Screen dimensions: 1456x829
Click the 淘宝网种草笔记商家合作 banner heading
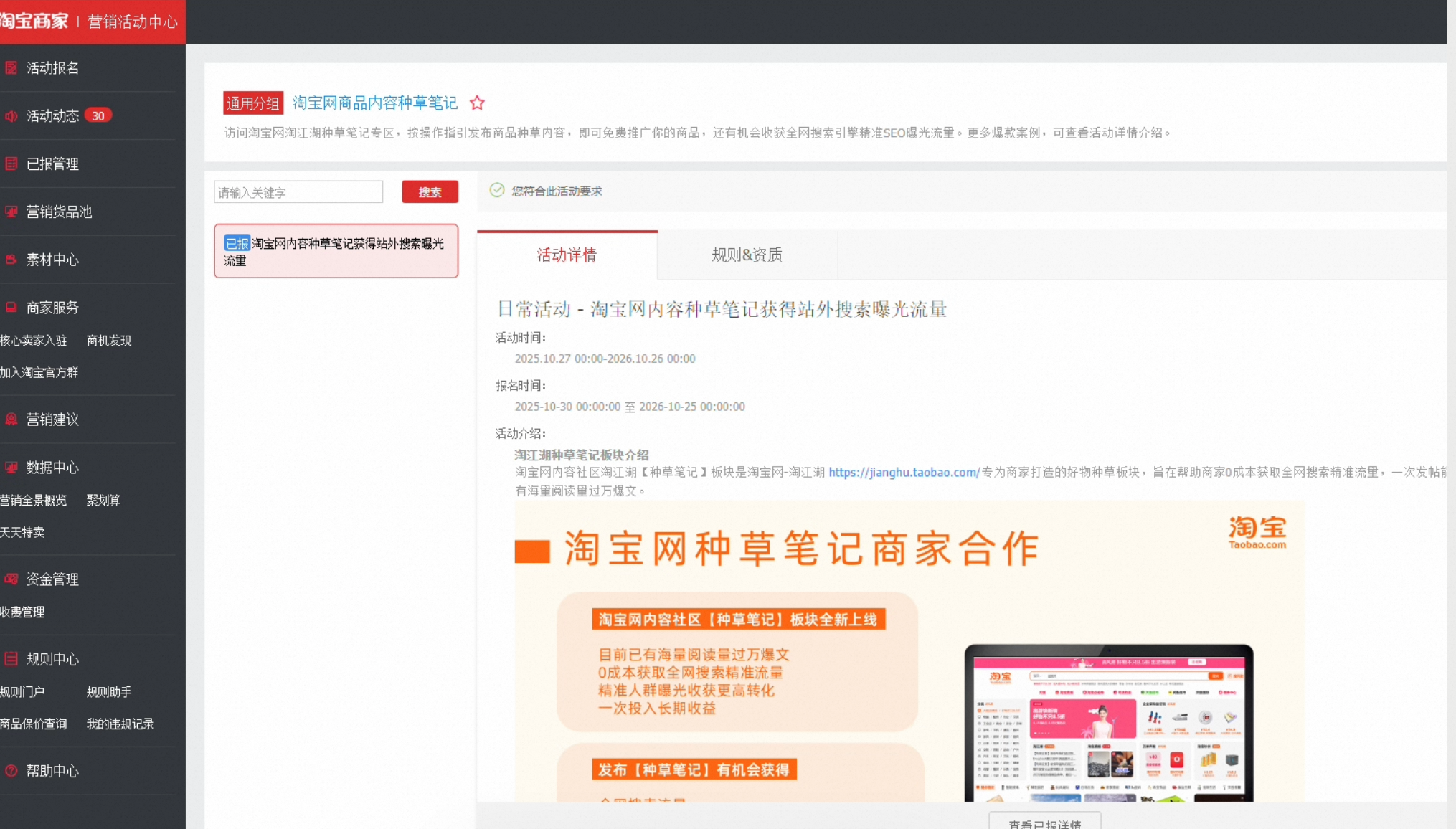click(x=802, y=549)
